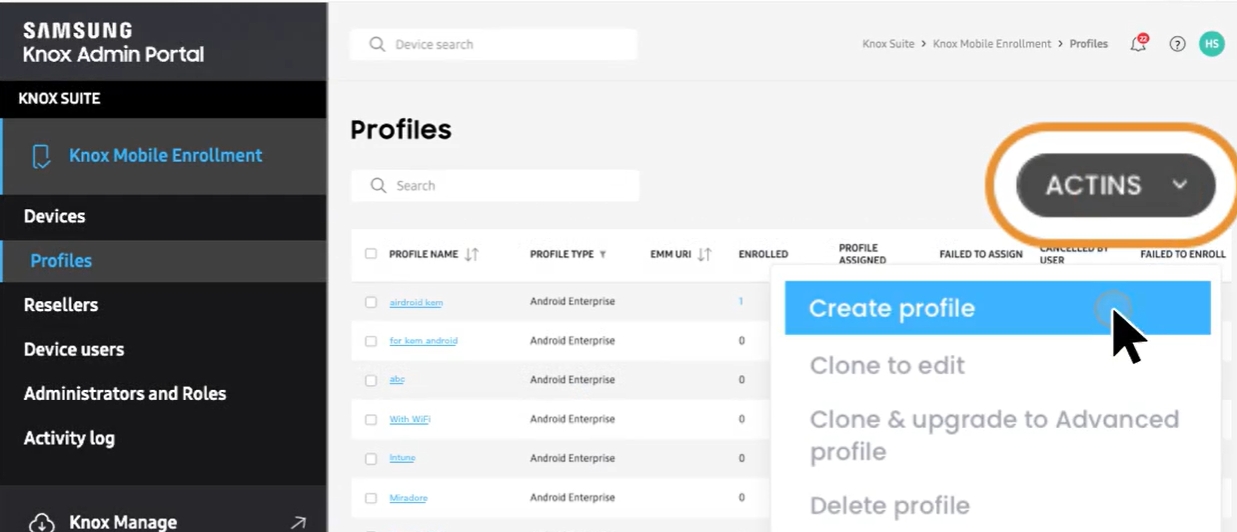Filter by Profile Type icon
Viewport: 1237px width, 532px height.
(x=602, y=254)
